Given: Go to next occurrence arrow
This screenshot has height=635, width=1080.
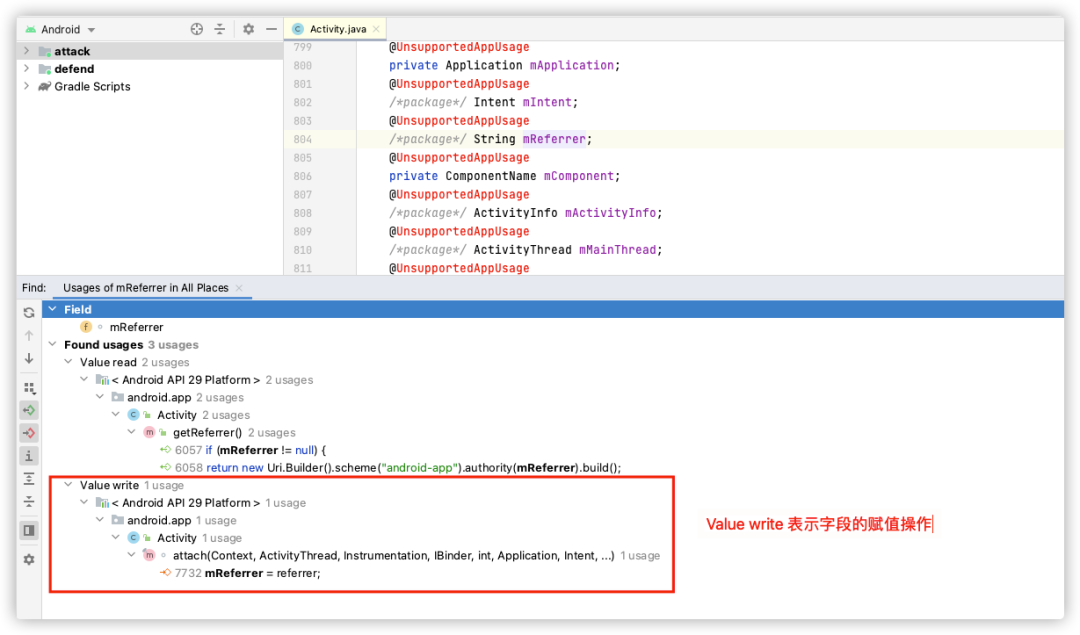Looking at the screenshot, I should 29,358.
